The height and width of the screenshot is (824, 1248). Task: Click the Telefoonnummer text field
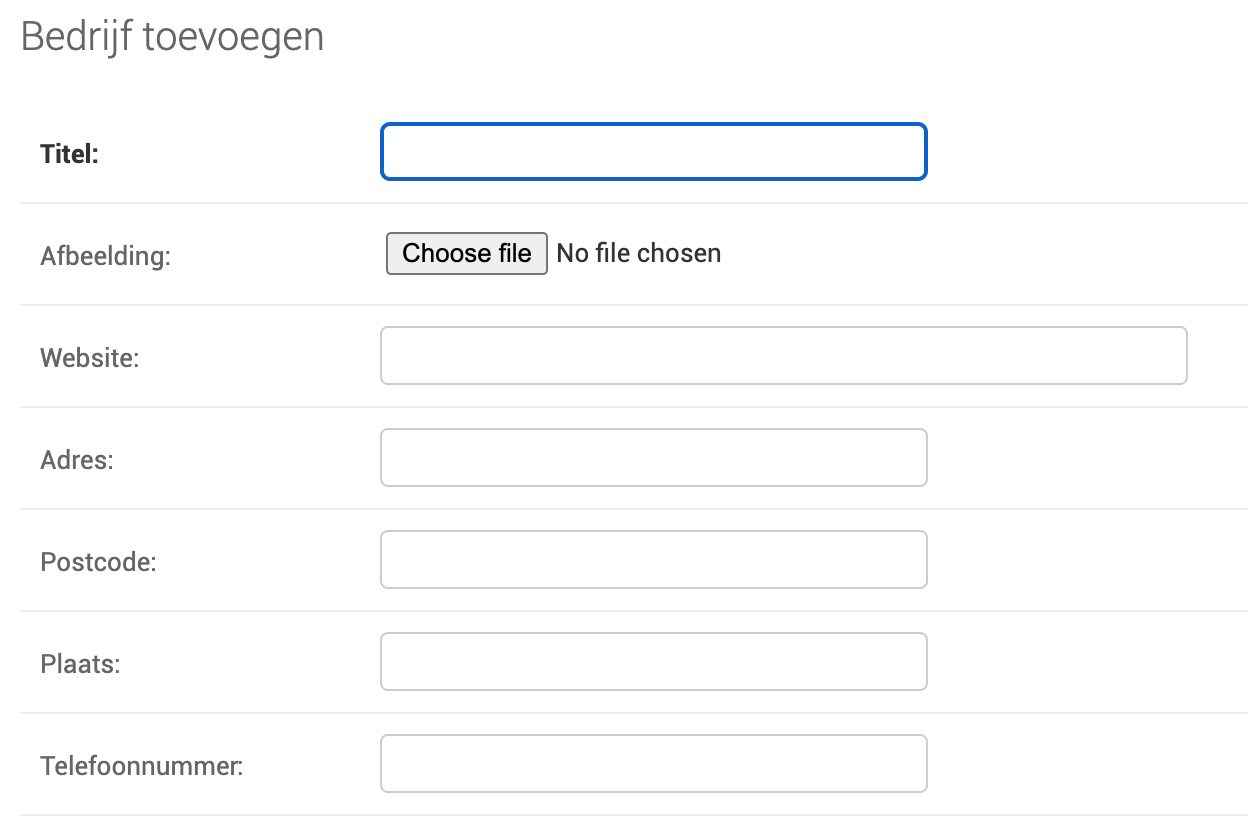[653, 763]
